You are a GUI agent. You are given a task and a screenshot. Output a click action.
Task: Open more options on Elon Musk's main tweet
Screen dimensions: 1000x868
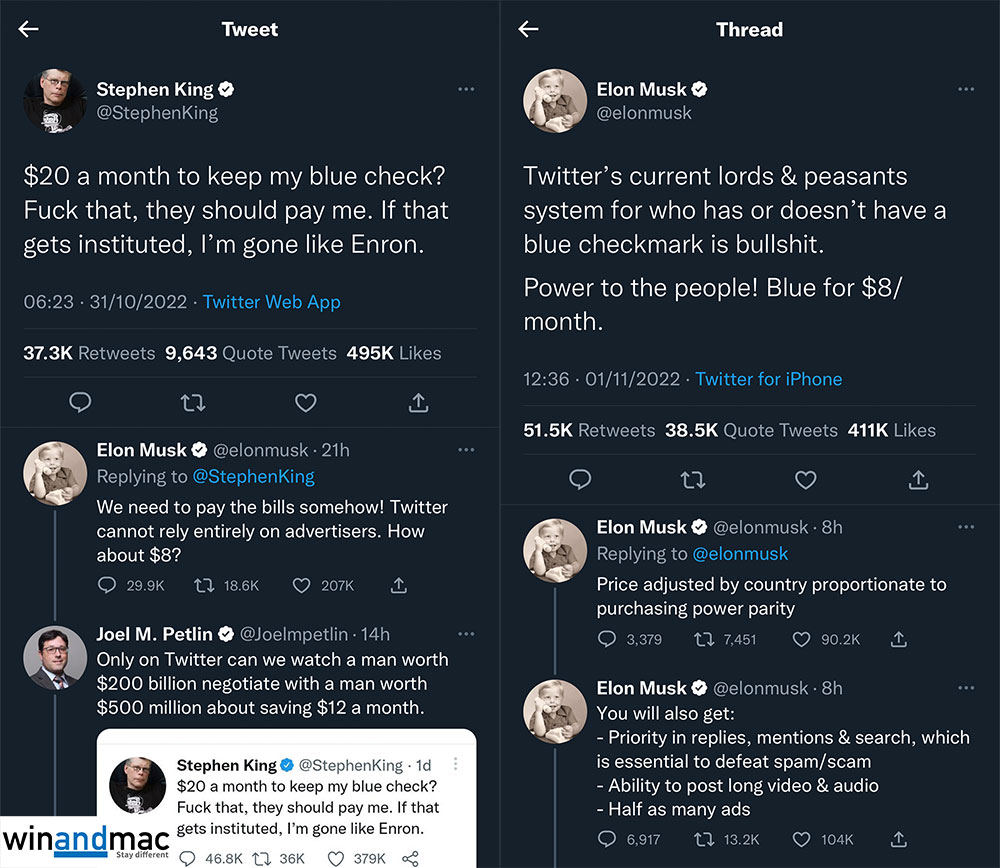[965, 89]
